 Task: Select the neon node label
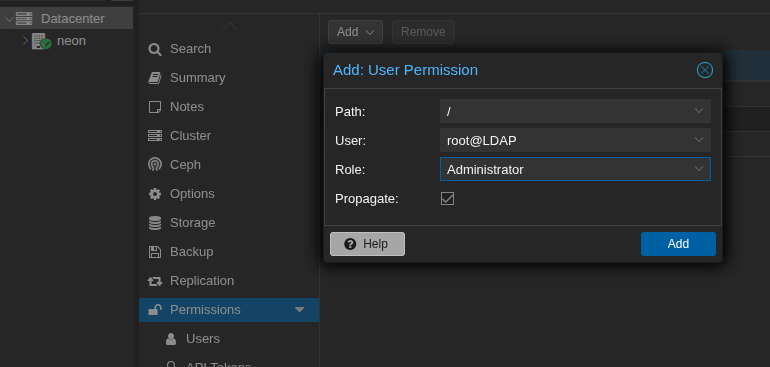pos(71,41)
